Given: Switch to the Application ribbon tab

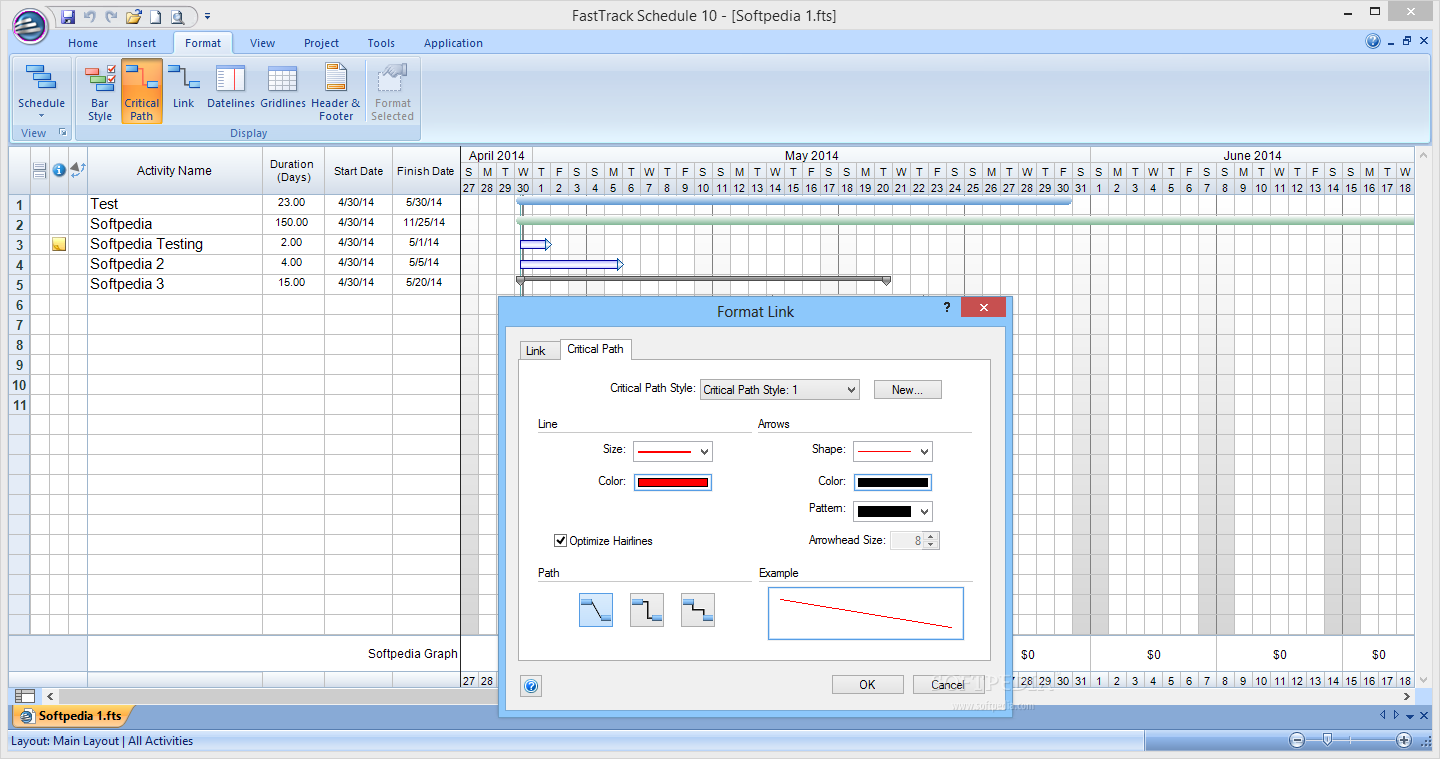Looking at the screenshot, I should pyautogui.click(x=453, y=43).
